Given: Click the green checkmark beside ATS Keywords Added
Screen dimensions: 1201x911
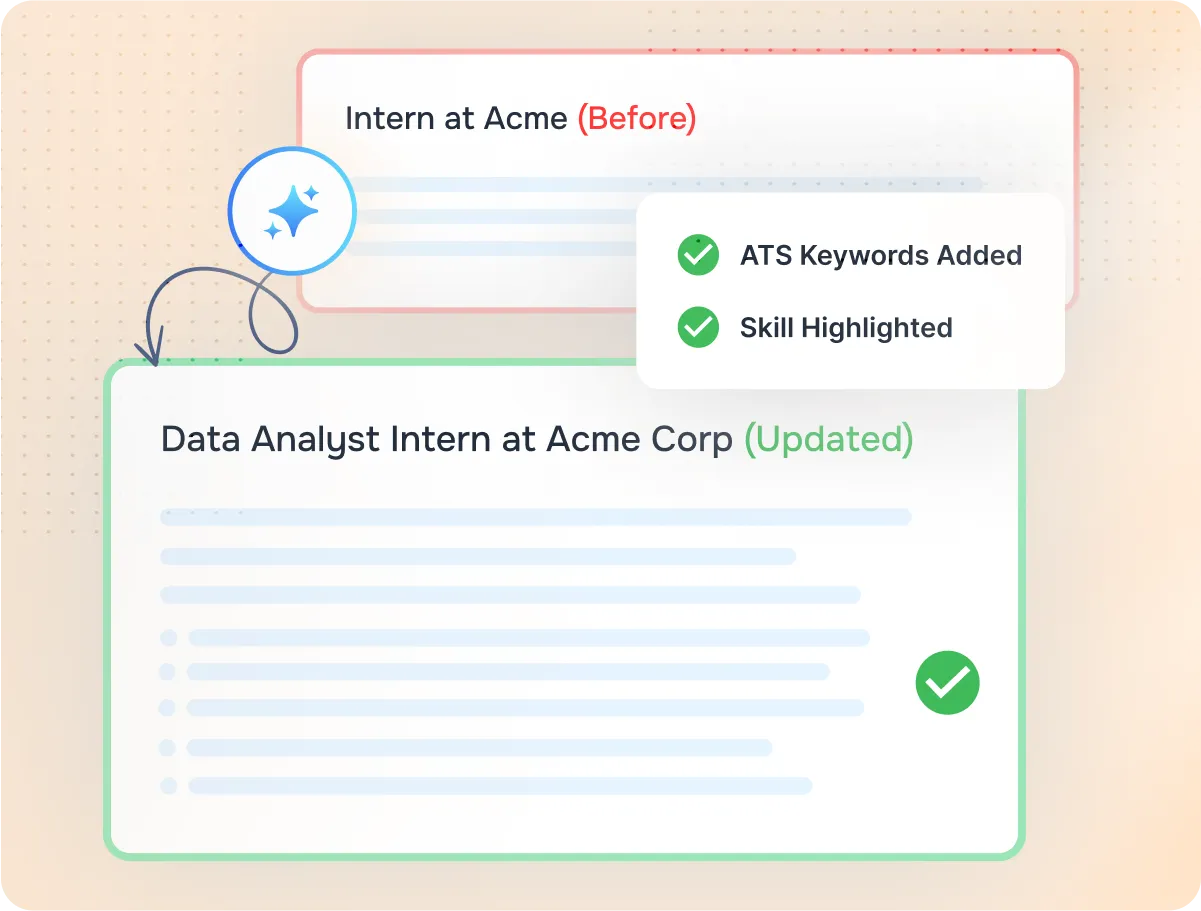Looking at the screenshot, I should point(698,255).
